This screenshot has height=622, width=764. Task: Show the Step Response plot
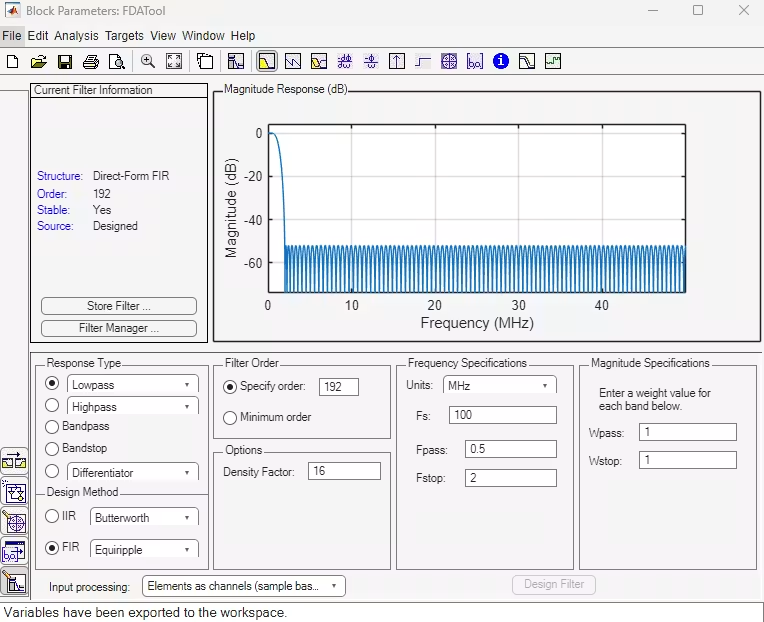pyautogui.click(x=423, y=61)
